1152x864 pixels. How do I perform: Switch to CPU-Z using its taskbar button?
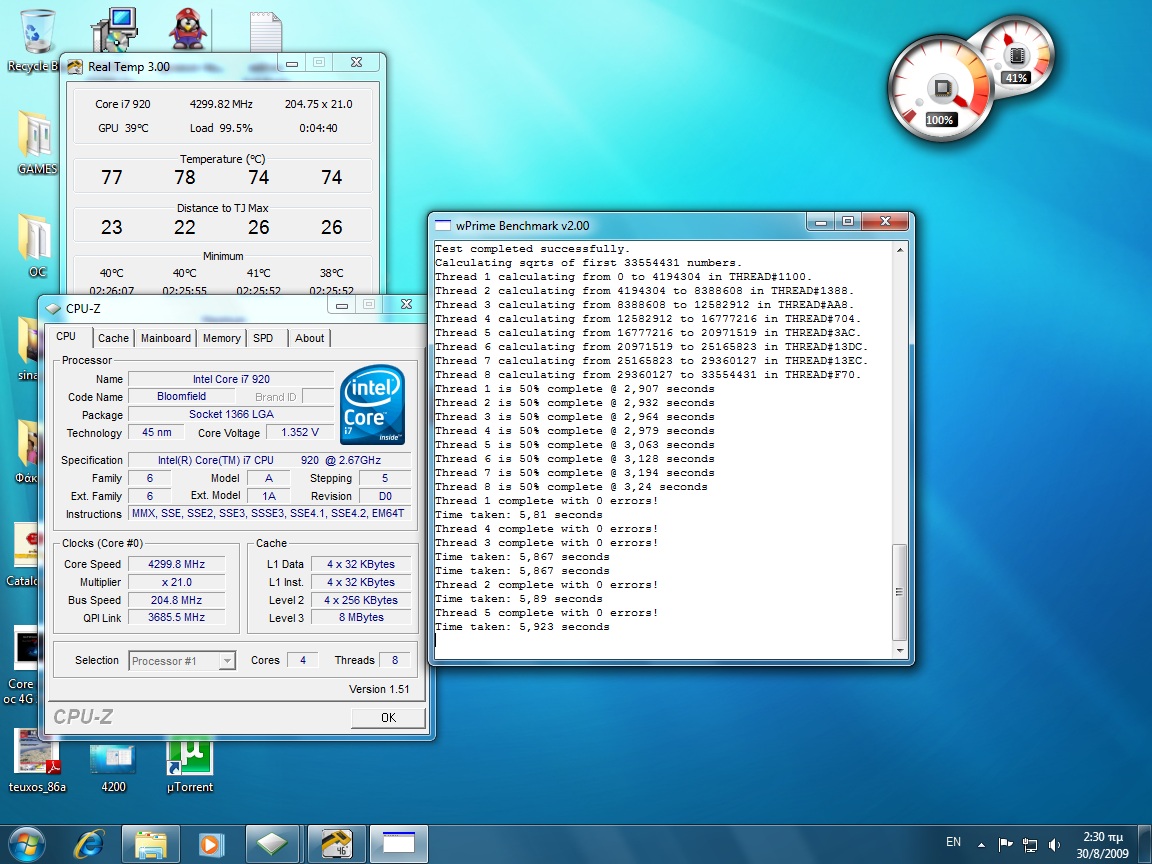tap(273, 844)
